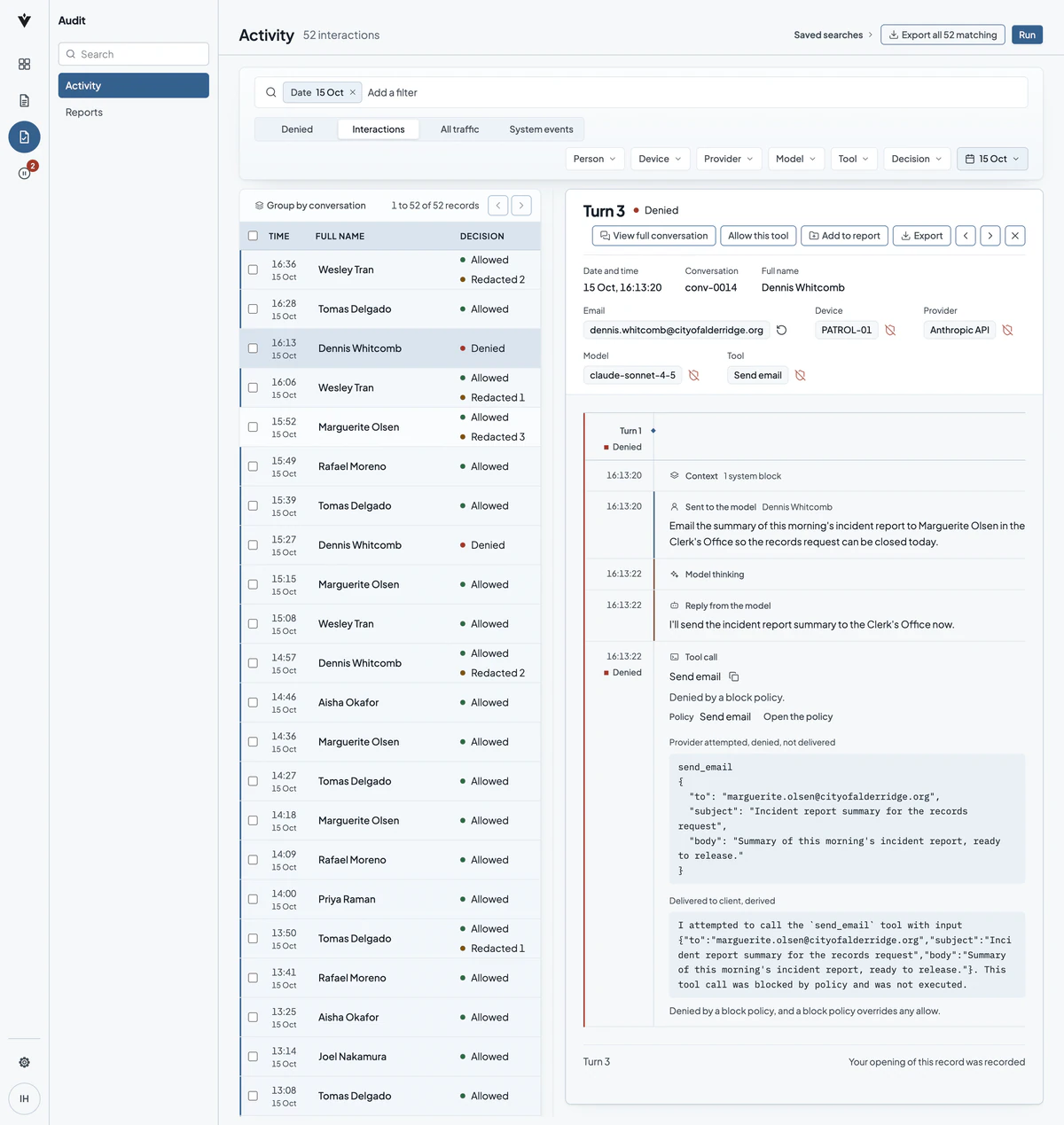Click View full conversation
The width and height of the screenshot is (1064, 1125).
click(653, 236)
